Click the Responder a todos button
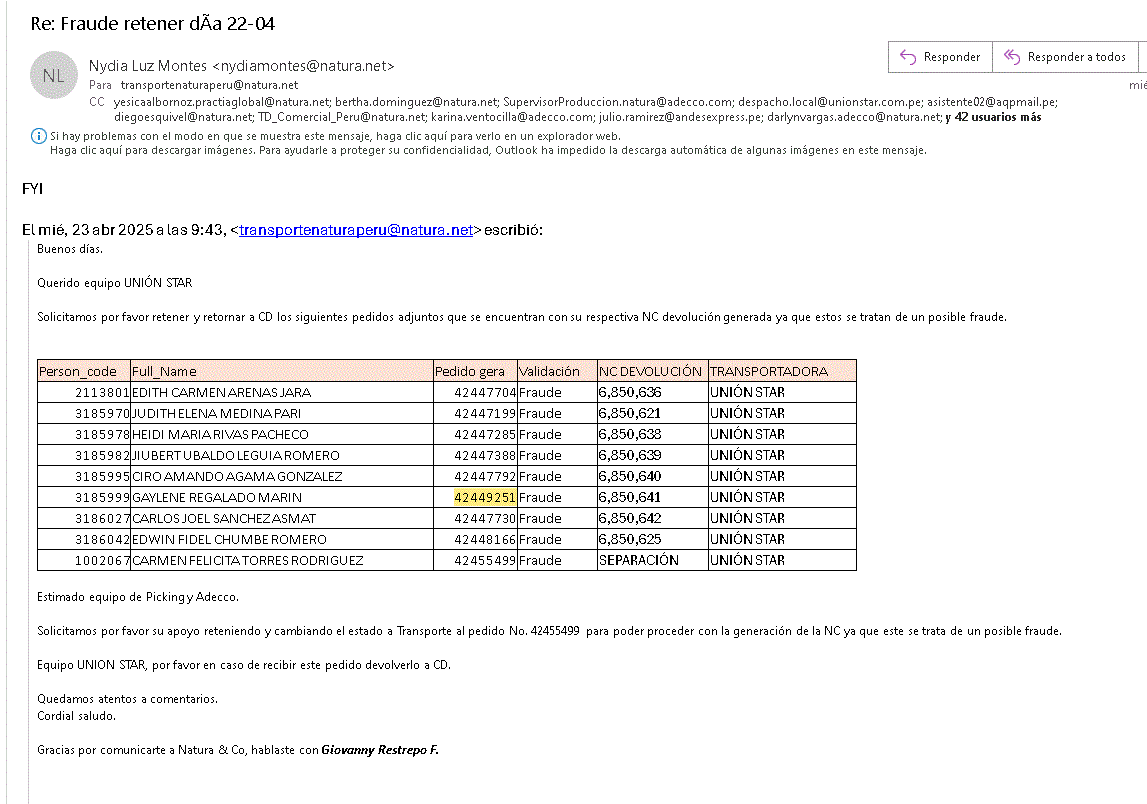The image size is (1147, 804). coord(1065,57)
